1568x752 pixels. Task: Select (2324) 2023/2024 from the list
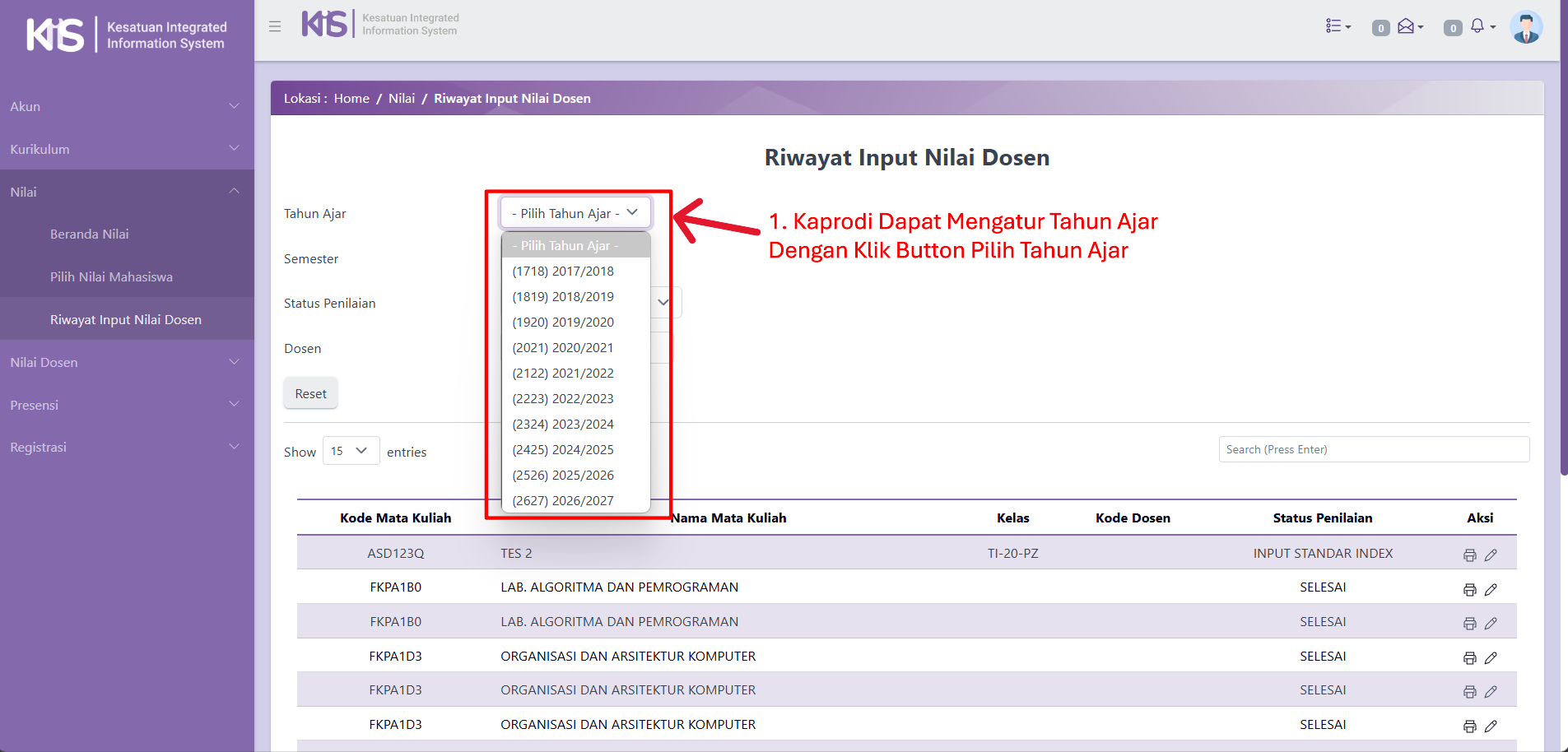point(563,425)
